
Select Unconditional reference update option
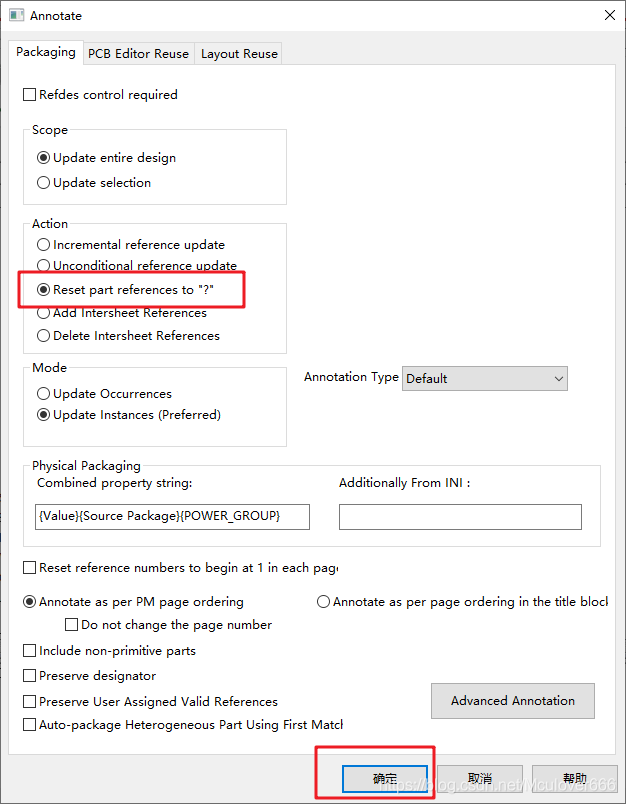(43, 266)
